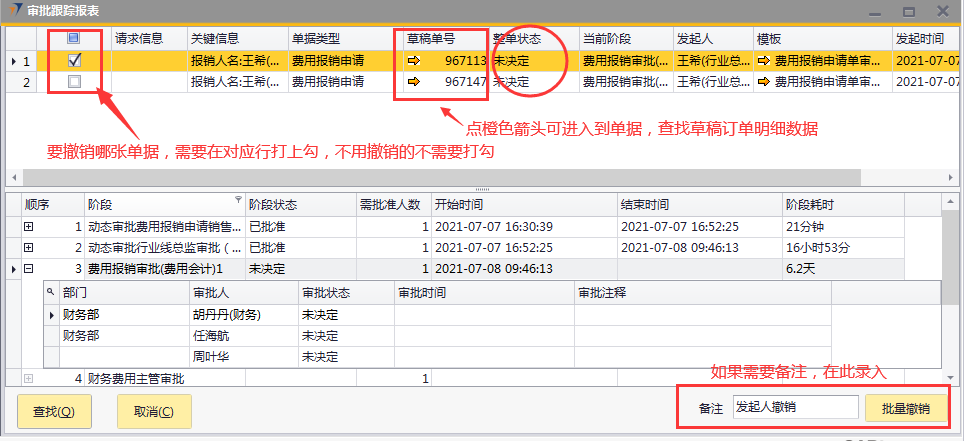Click template arrow icon in second row
Viewport: 964px width, 441px height.
[765, 82]
